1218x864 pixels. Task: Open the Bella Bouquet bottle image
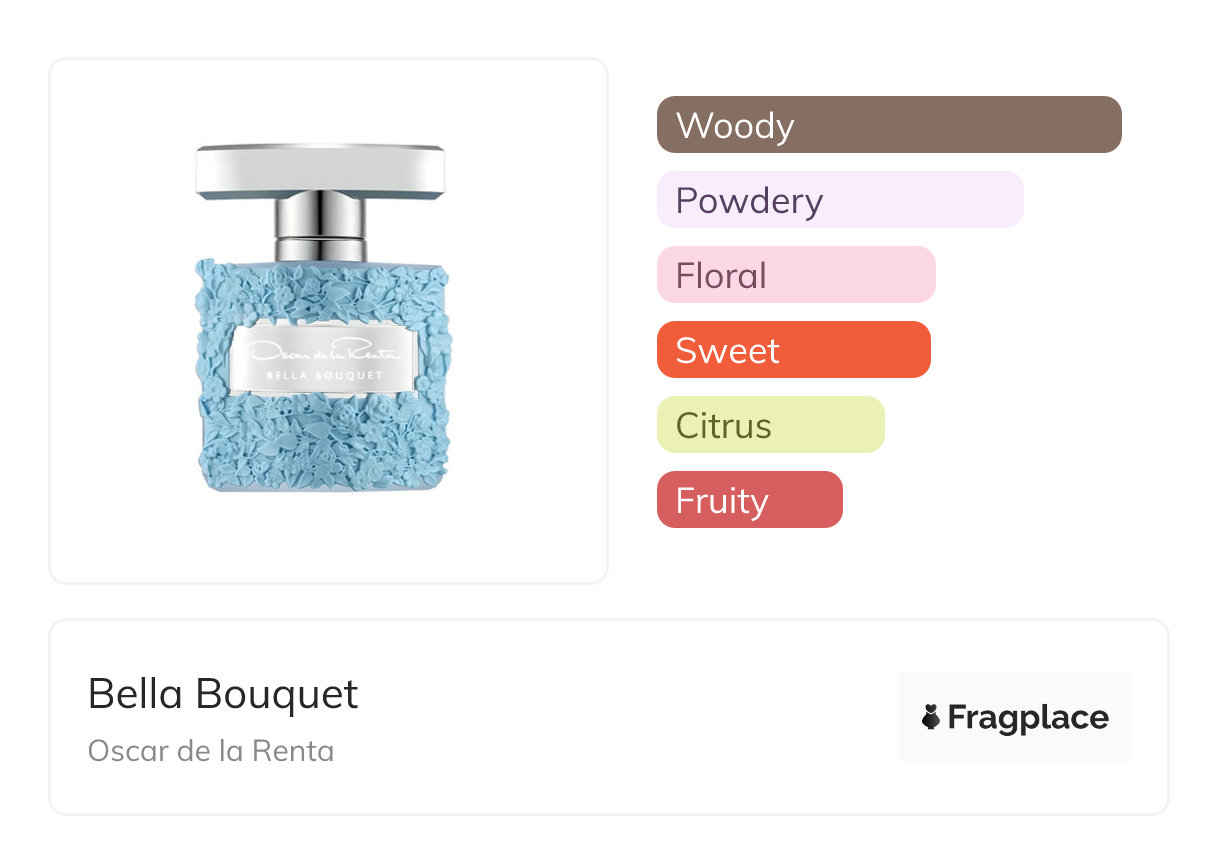pos(321,318)
